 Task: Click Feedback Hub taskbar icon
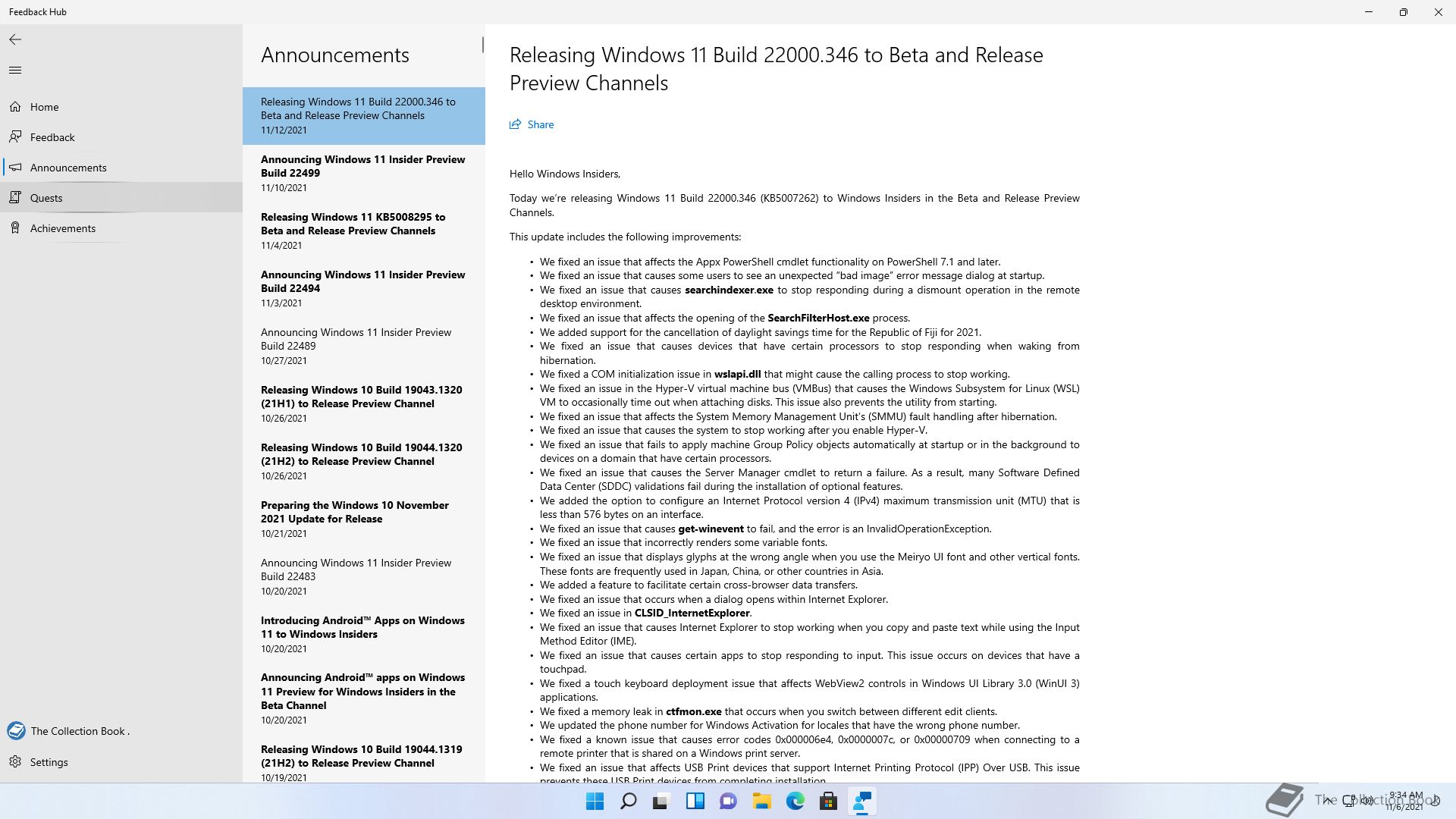[x=861, y=801]
